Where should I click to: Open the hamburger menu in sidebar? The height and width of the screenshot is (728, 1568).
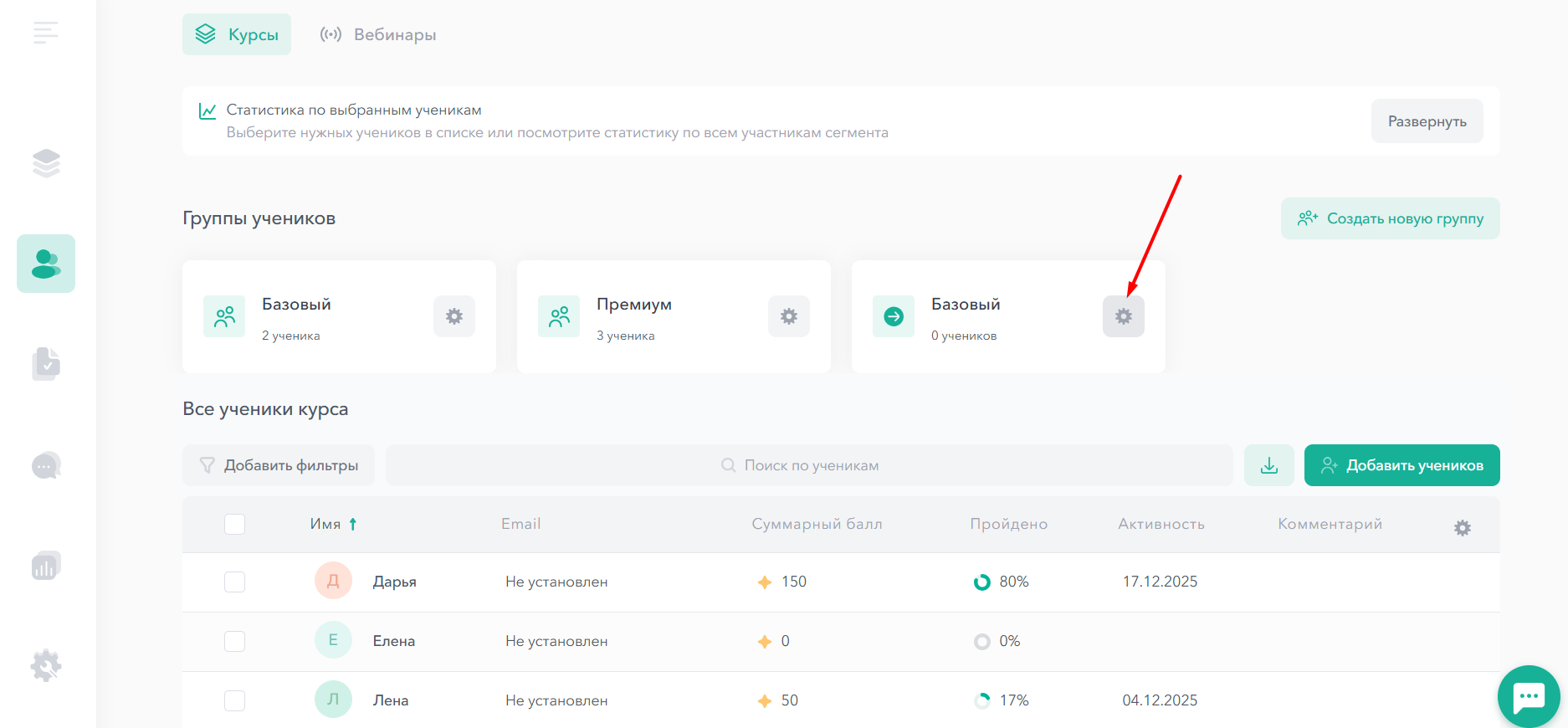pos(46,33)
